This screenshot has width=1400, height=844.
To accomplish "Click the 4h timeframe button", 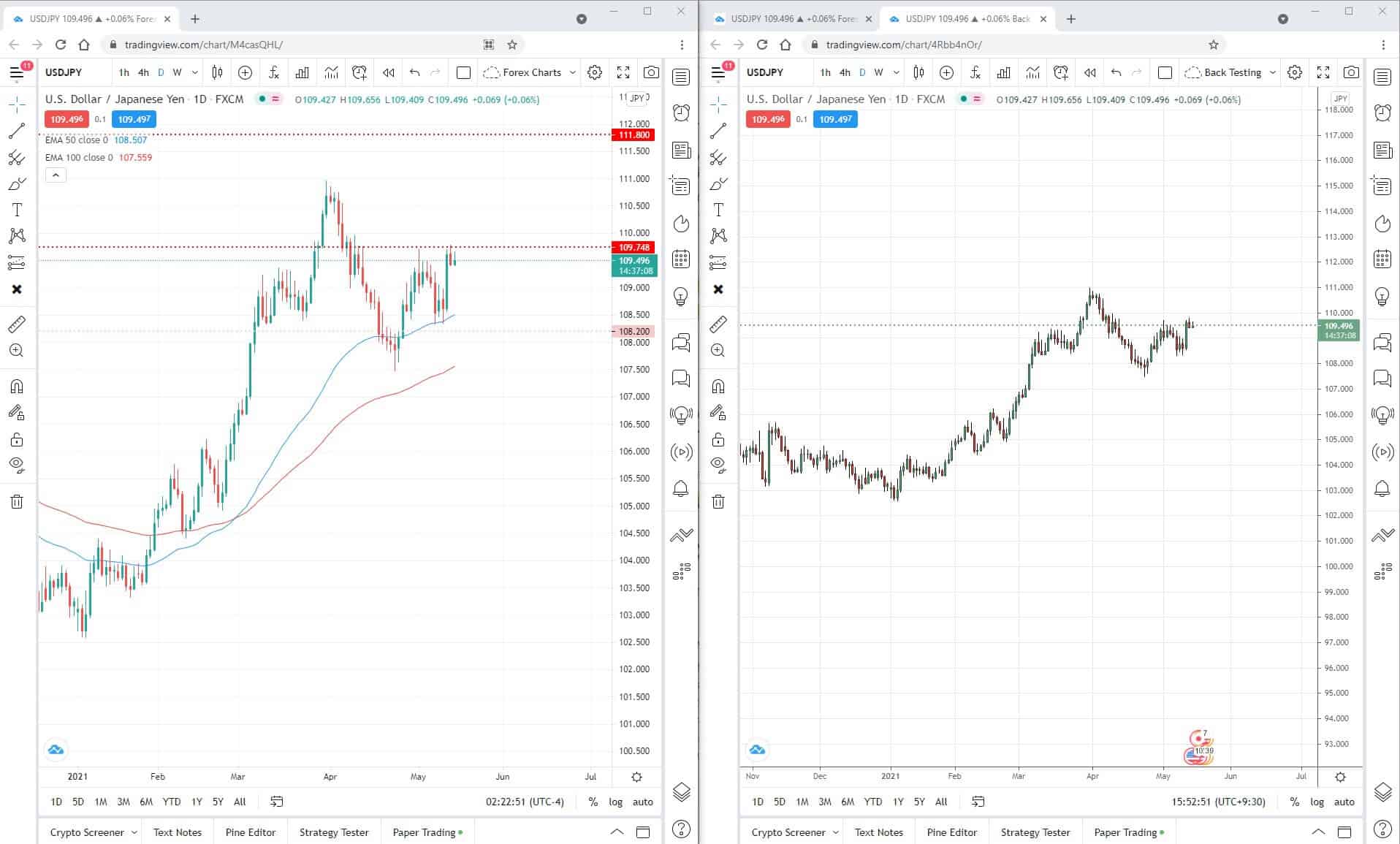I will (x=142, y=72).
